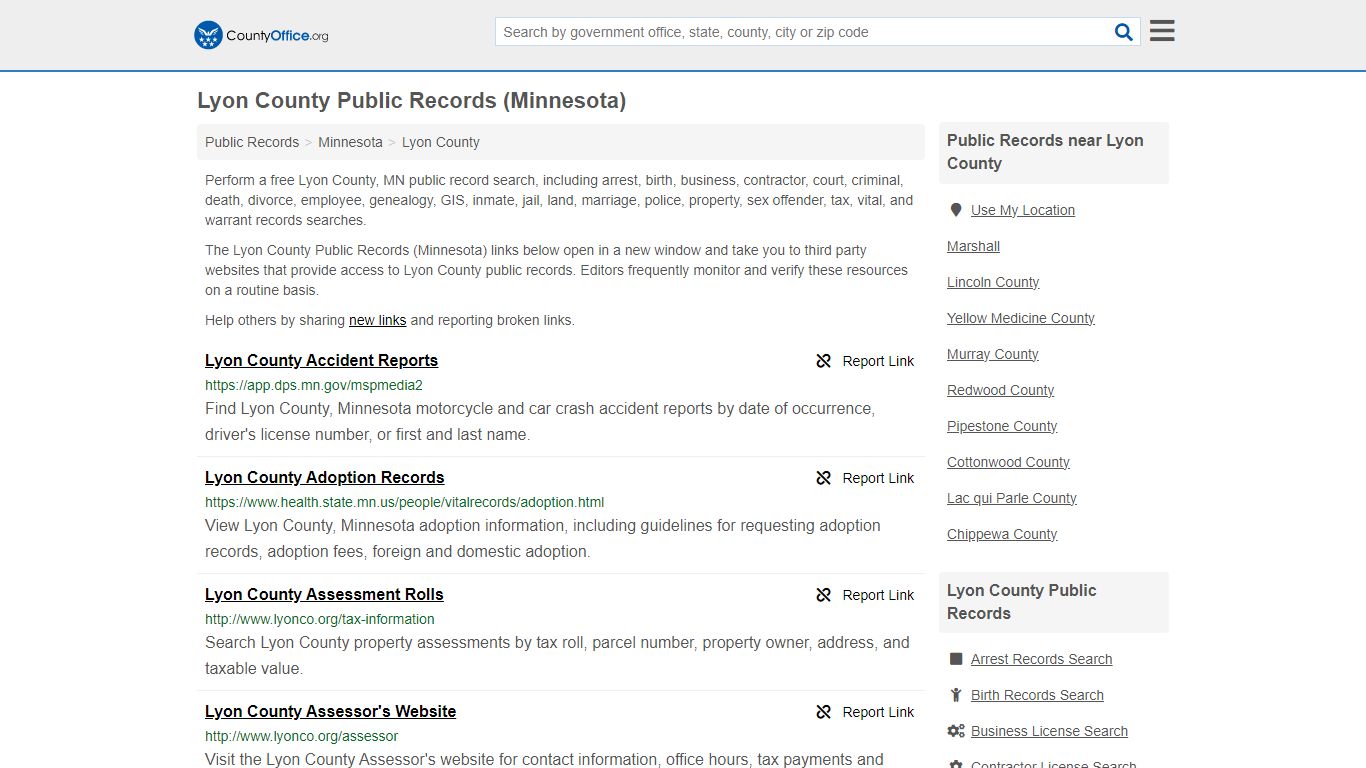This screenshot has height=768, width=1366.
Task: Open Lyon County Assessor's Website link
Action: (x=331, y=712)
